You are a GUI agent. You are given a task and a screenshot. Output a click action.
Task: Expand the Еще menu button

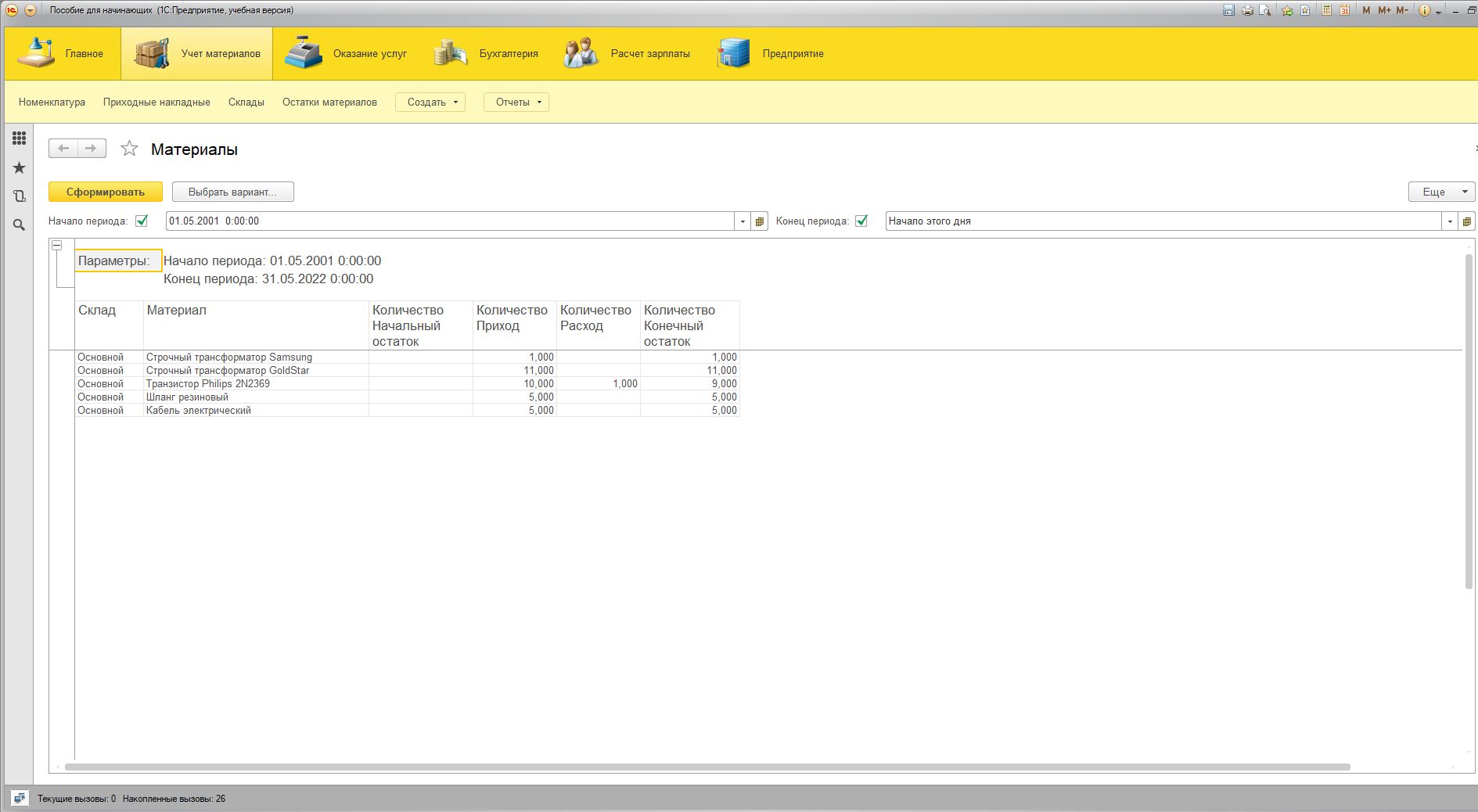pos(1441,192)
